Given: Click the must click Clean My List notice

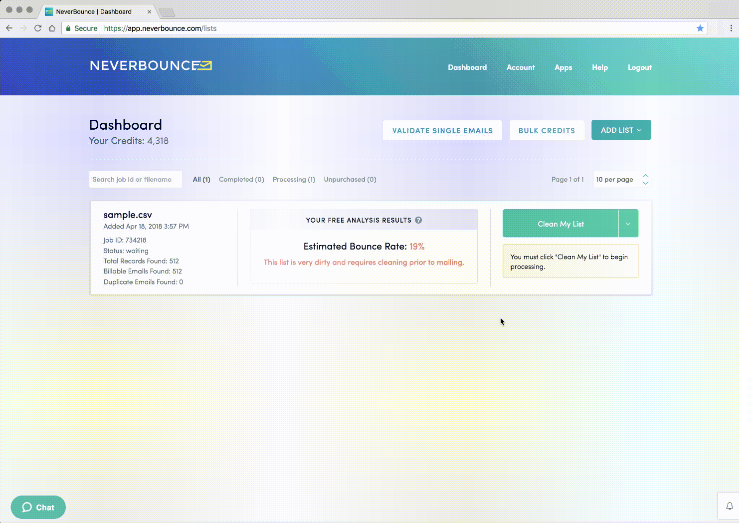Looking at the screenshot, I should coord(571,261).
